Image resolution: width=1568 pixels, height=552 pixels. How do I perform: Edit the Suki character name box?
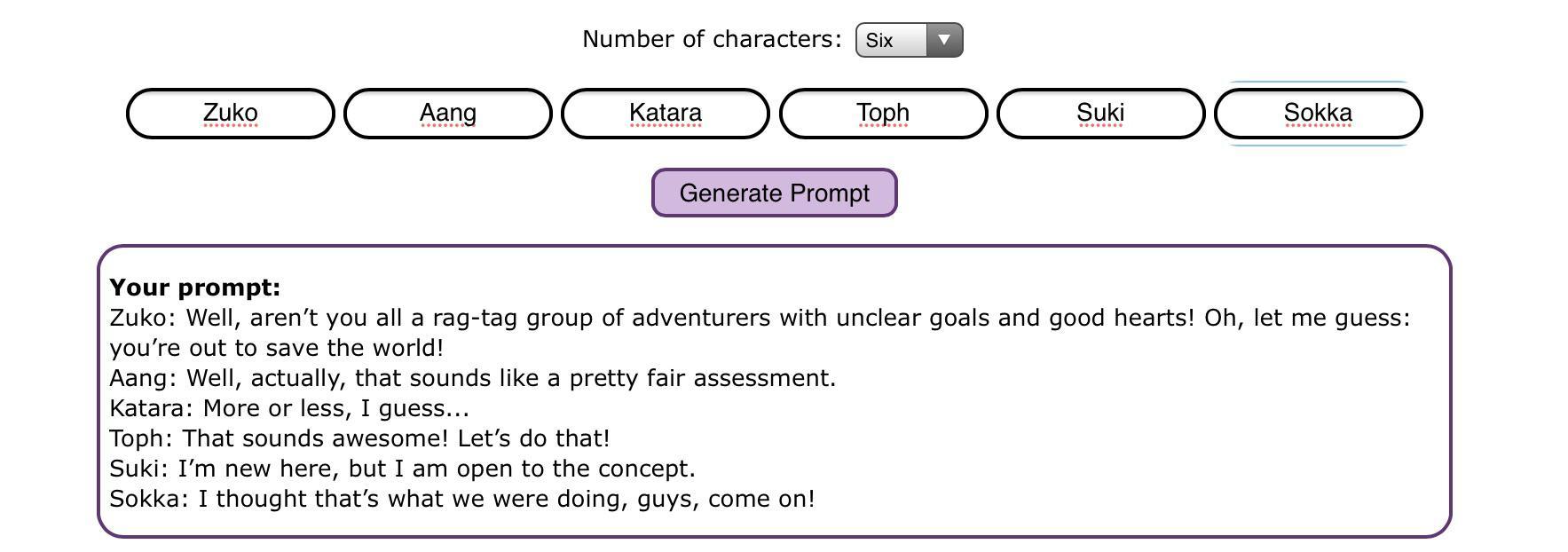pyautogui.click(x=1100, y=114)
